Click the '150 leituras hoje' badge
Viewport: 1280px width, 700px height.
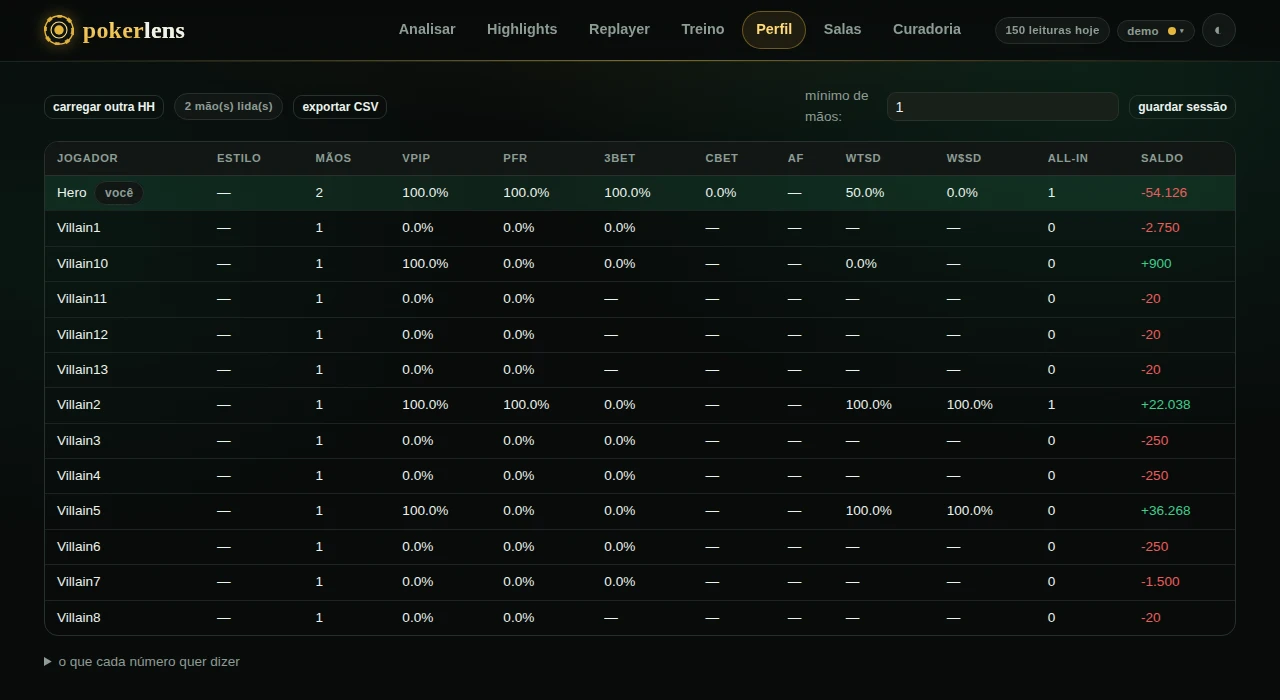click(1052, 31)
